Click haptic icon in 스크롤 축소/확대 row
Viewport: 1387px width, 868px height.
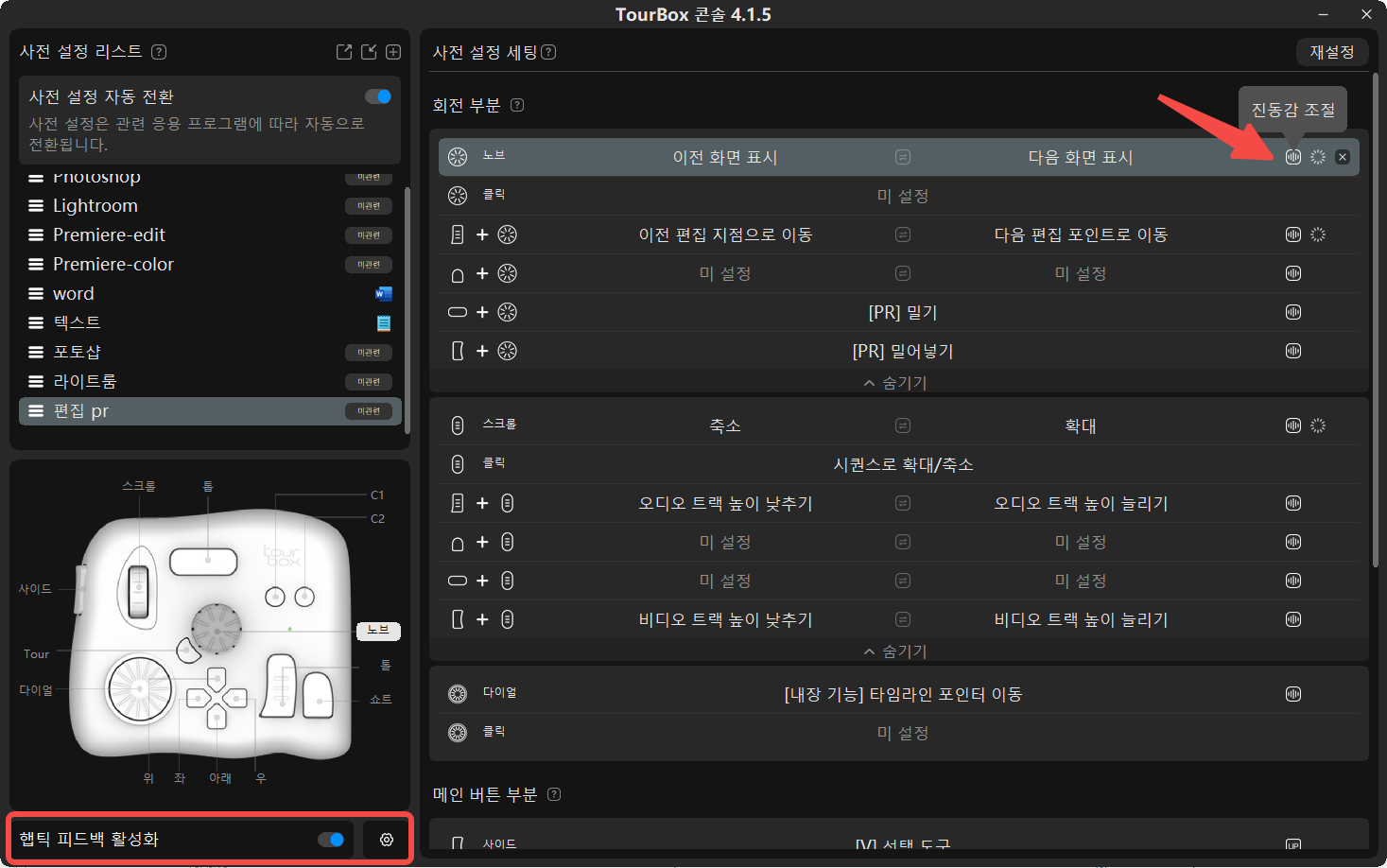point(1293,425)
